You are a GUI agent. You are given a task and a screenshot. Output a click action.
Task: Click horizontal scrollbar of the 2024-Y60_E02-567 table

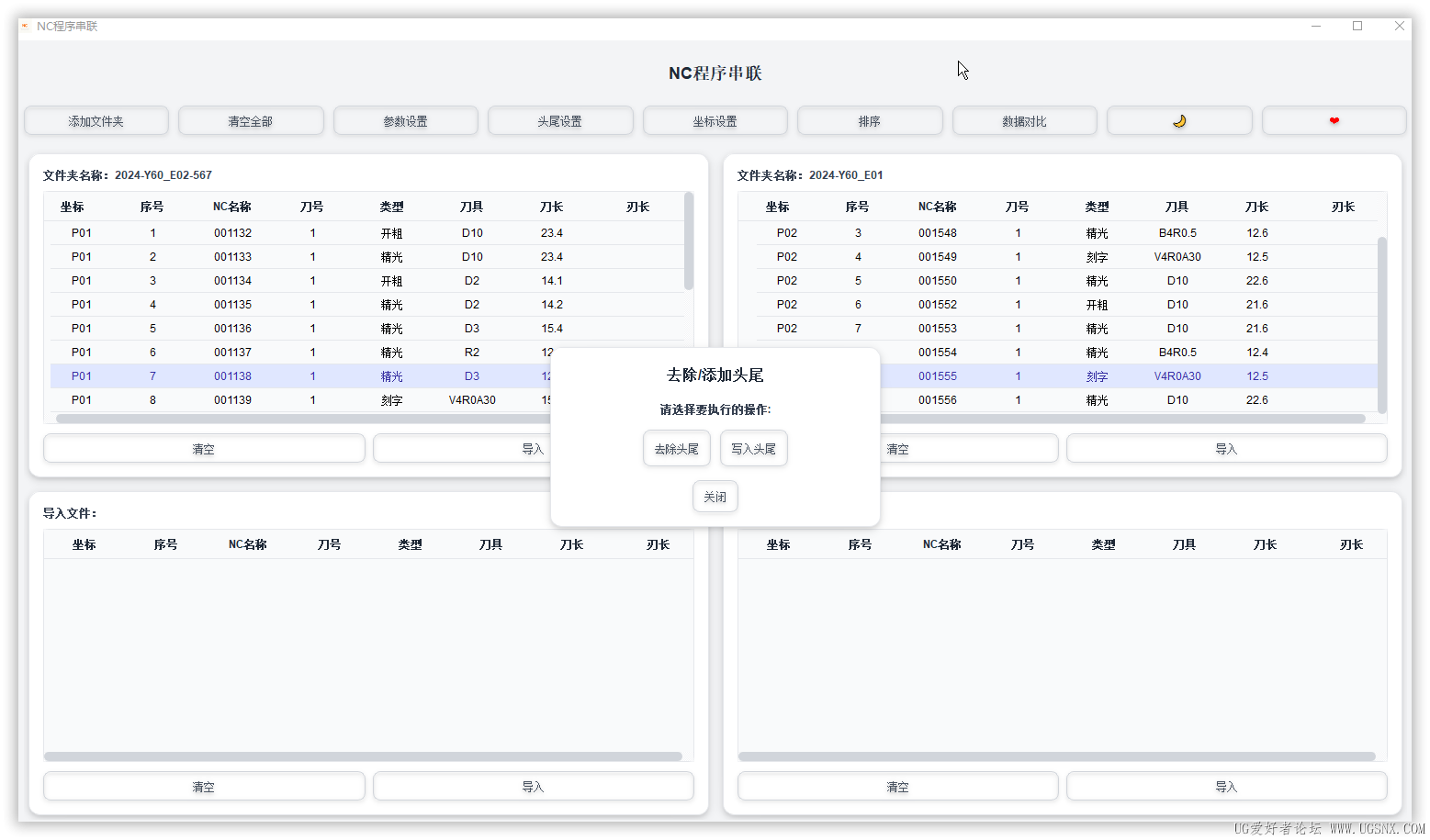(303, 419)
